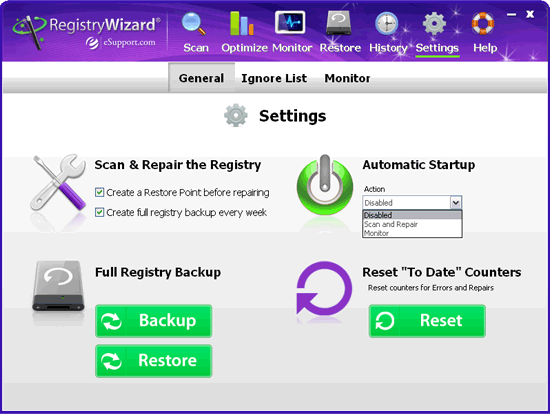Click the eSupport.com logo
Viewport: 550px width, 415px height.
[121, 43]
